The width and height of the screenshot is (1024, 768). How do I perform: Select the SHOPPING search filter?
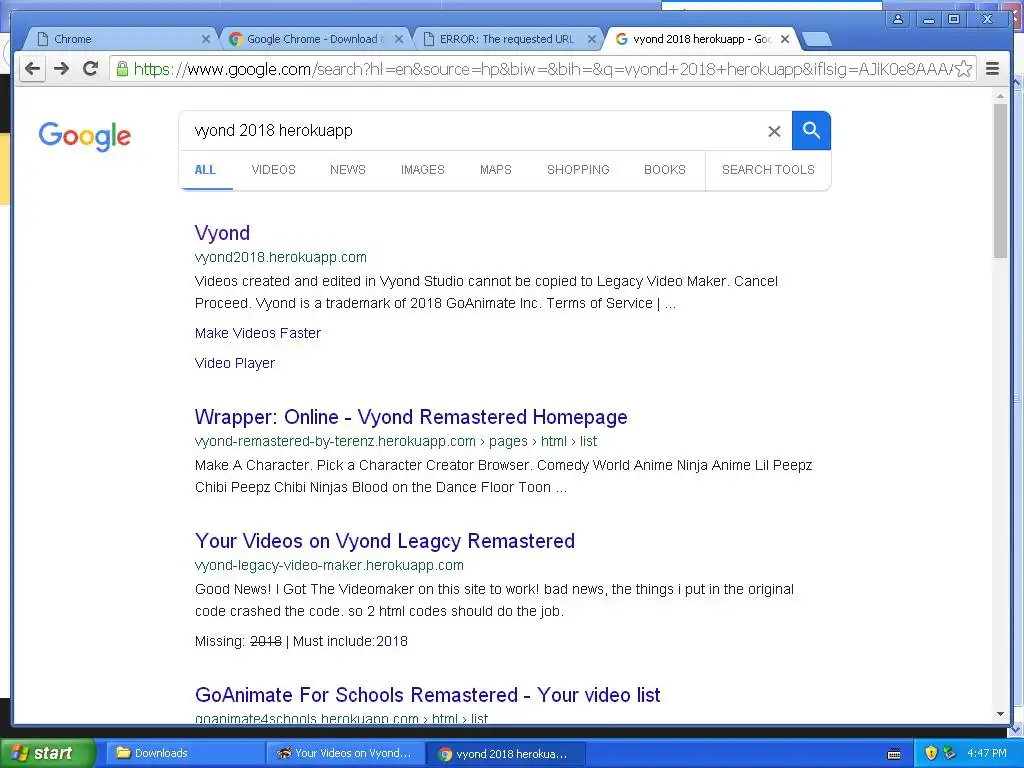[578, 170]
